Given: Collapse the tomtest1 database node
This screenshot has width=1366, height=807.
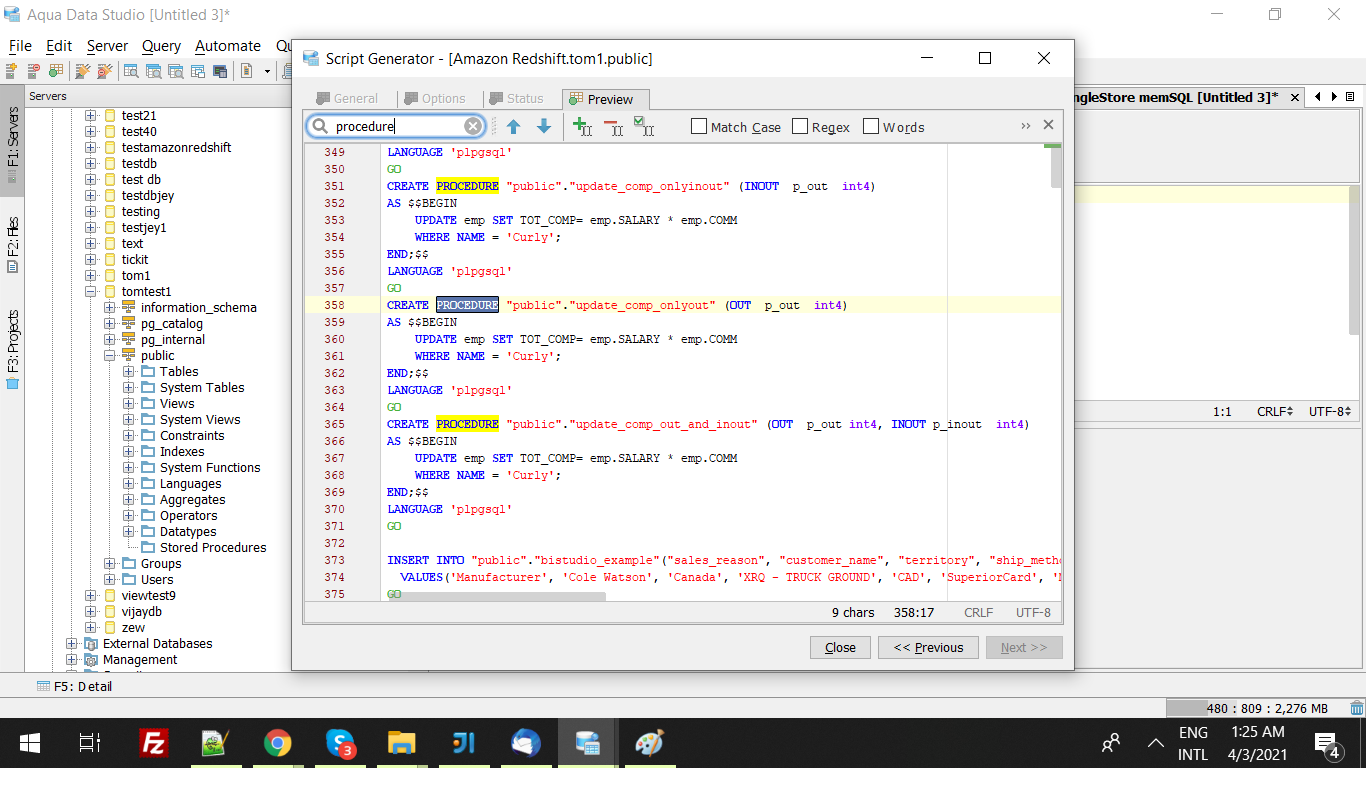Looking at the screenshot, I should pos(91,292).
